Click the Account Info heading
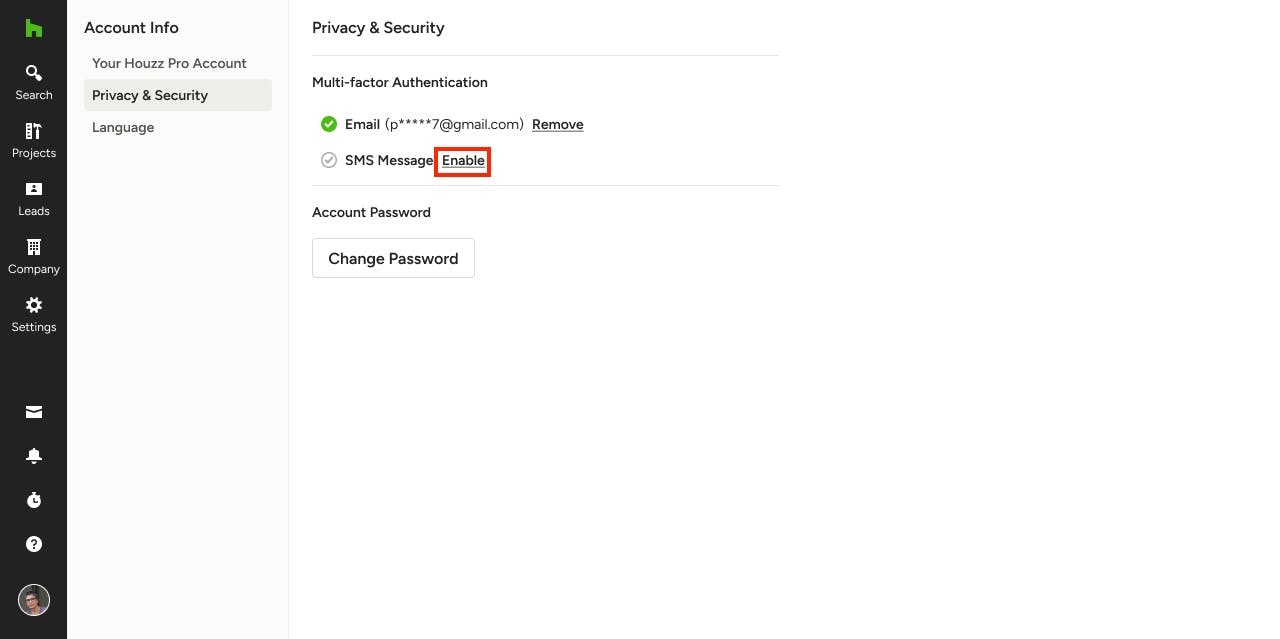Viewport: 1280px width, 639px height. tap(131, 27)
